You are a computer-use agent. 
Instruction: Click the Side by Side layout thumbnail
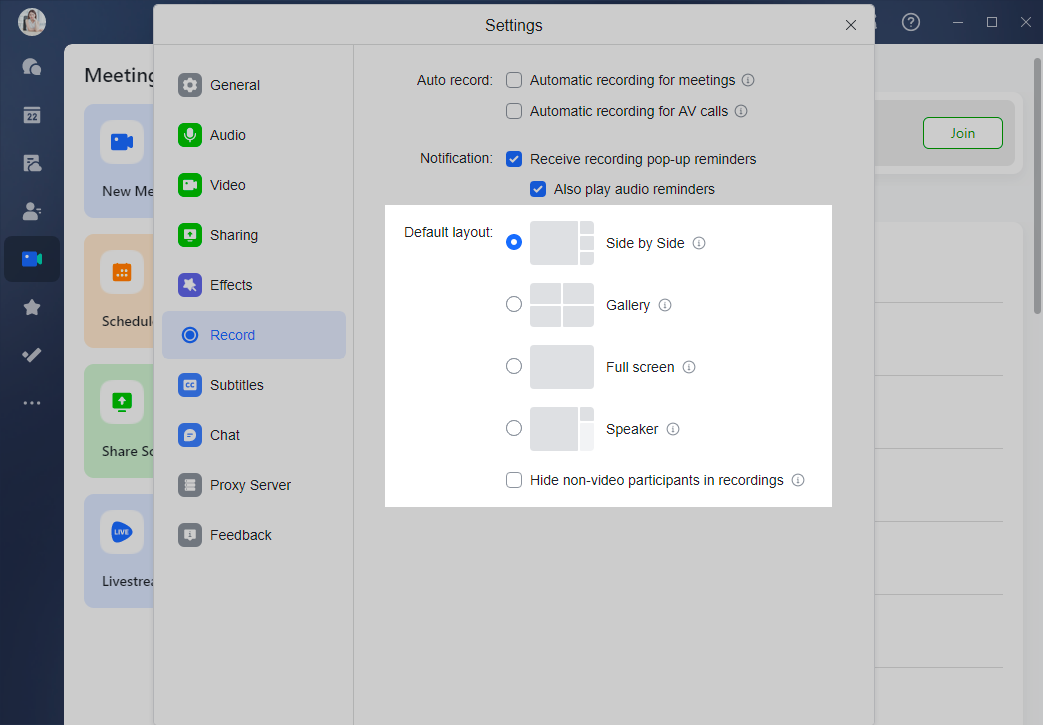tap(561, 243)
